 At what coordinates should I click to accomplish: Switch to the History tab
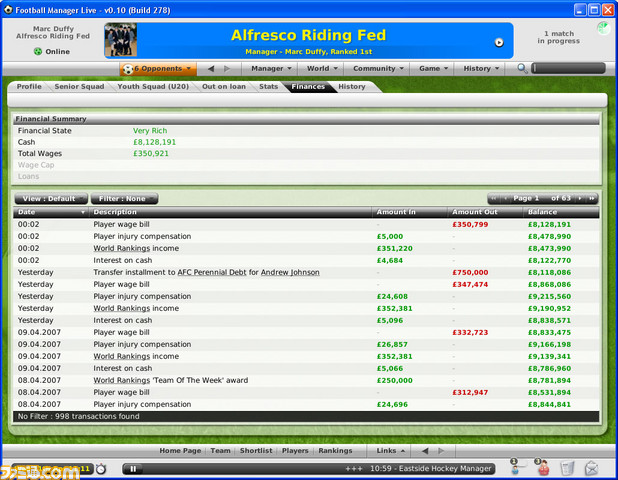[x=352, y=87]
